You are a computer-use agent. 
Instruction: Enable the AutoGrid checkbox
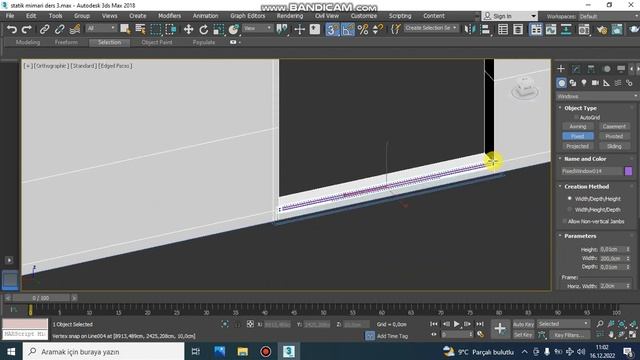point(576,118)
